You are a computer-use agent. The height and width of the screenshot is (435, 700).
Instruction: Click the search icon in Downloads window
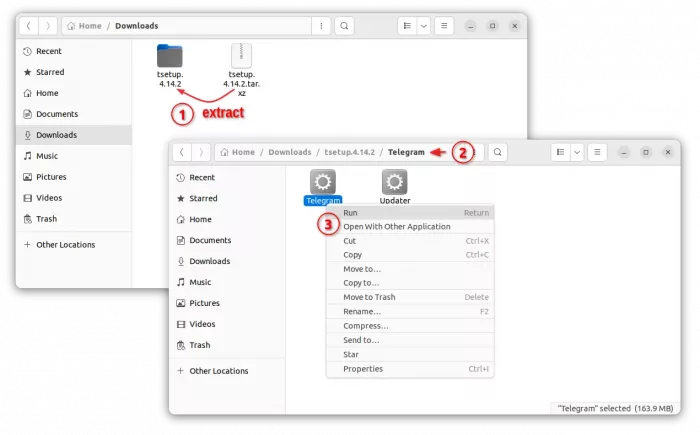344,25
